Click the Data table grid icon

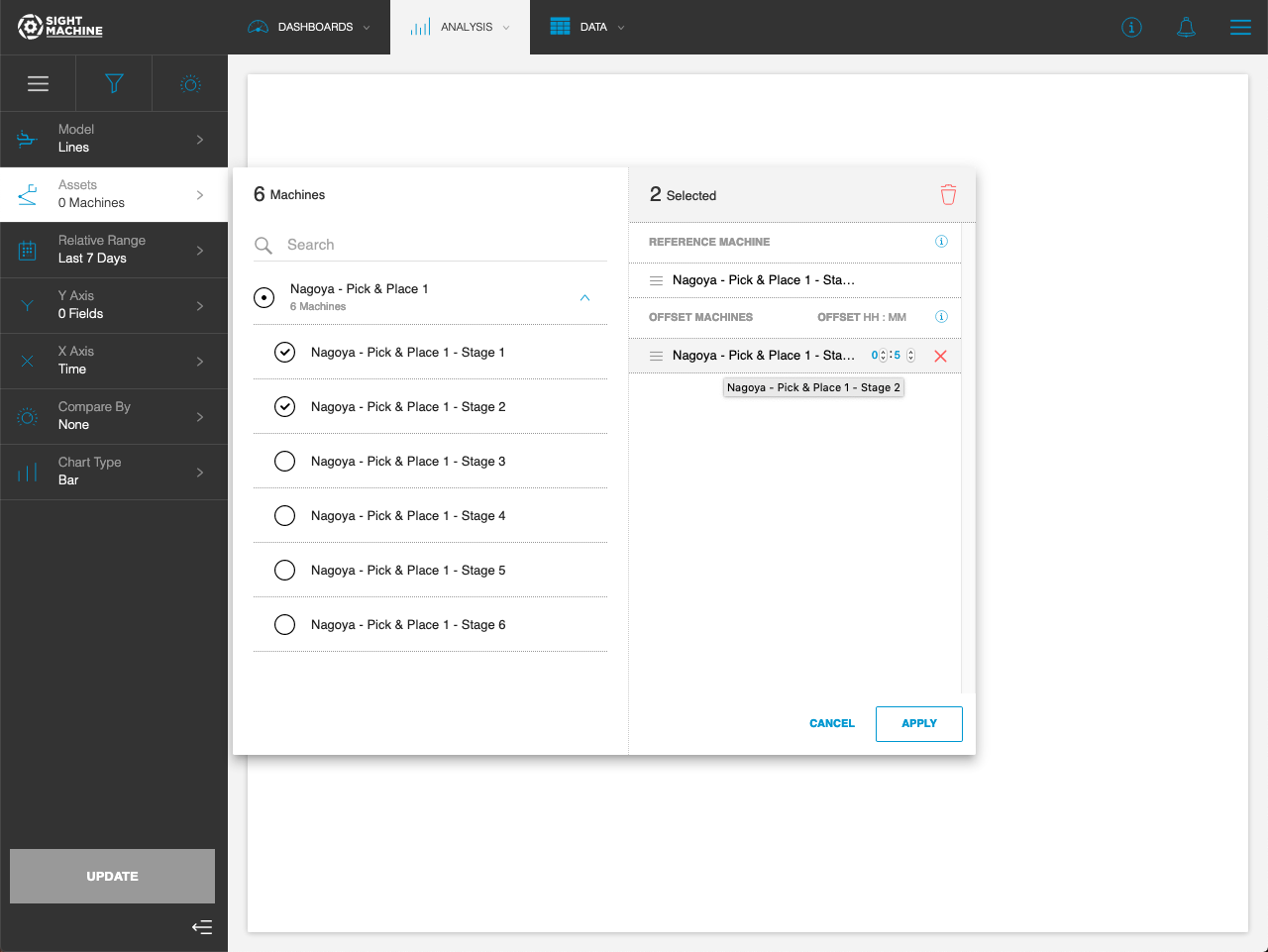coord(560,27)
